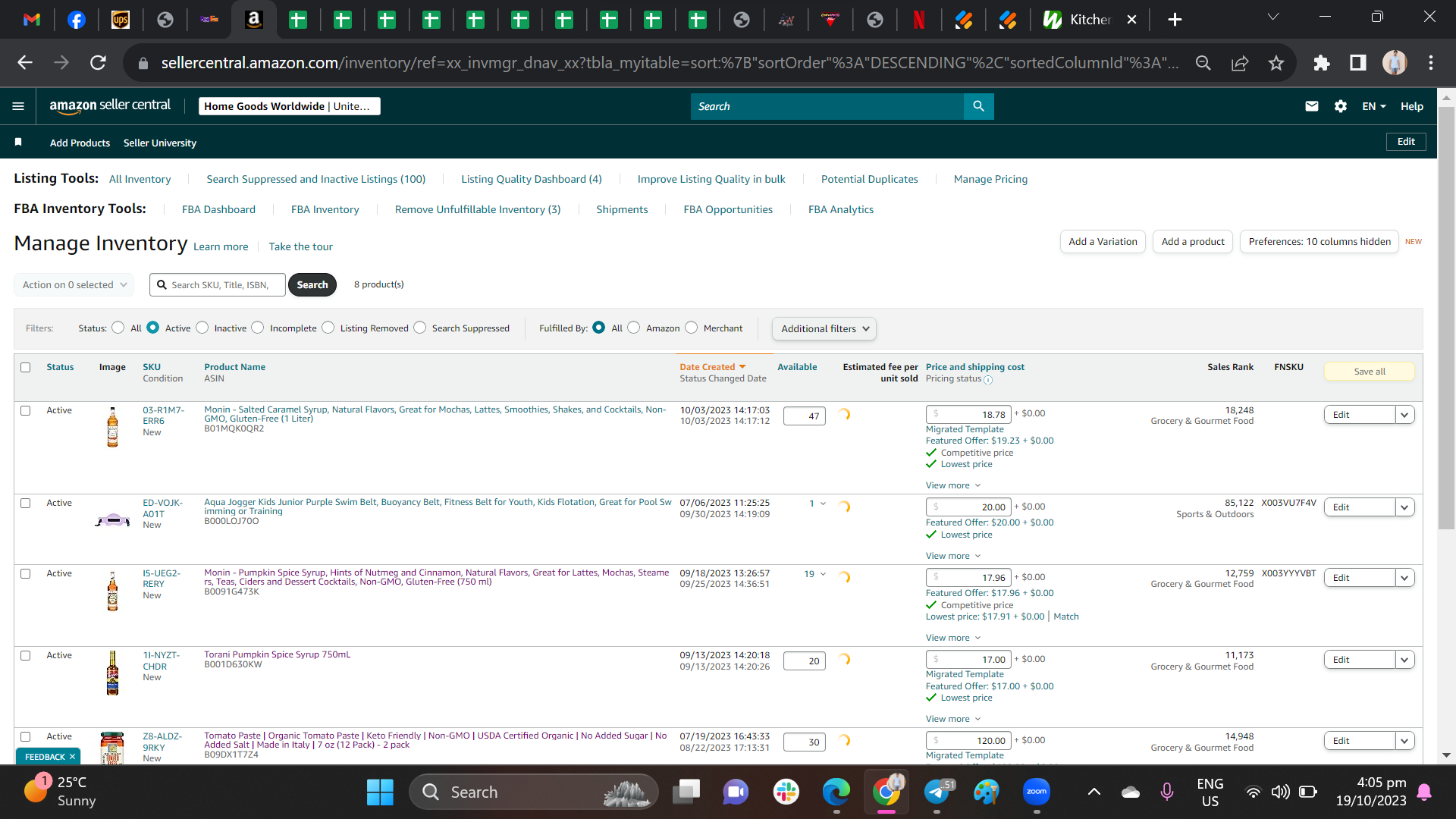This screenshot has height=819, width=1456.
Task: Share this page icon in address bar
Action: pyautogui.click(x=1240, y=63)
